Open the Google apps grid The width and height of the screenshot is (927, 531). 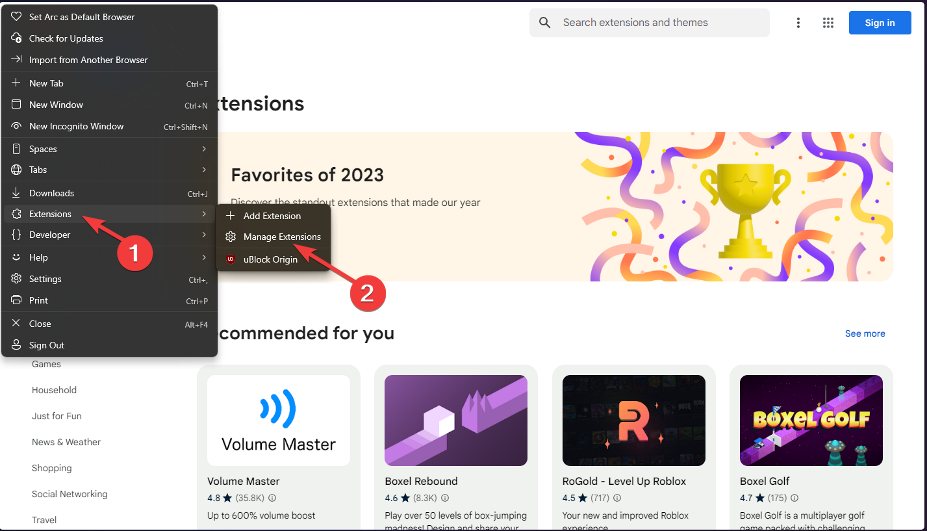tap(828, 22)
